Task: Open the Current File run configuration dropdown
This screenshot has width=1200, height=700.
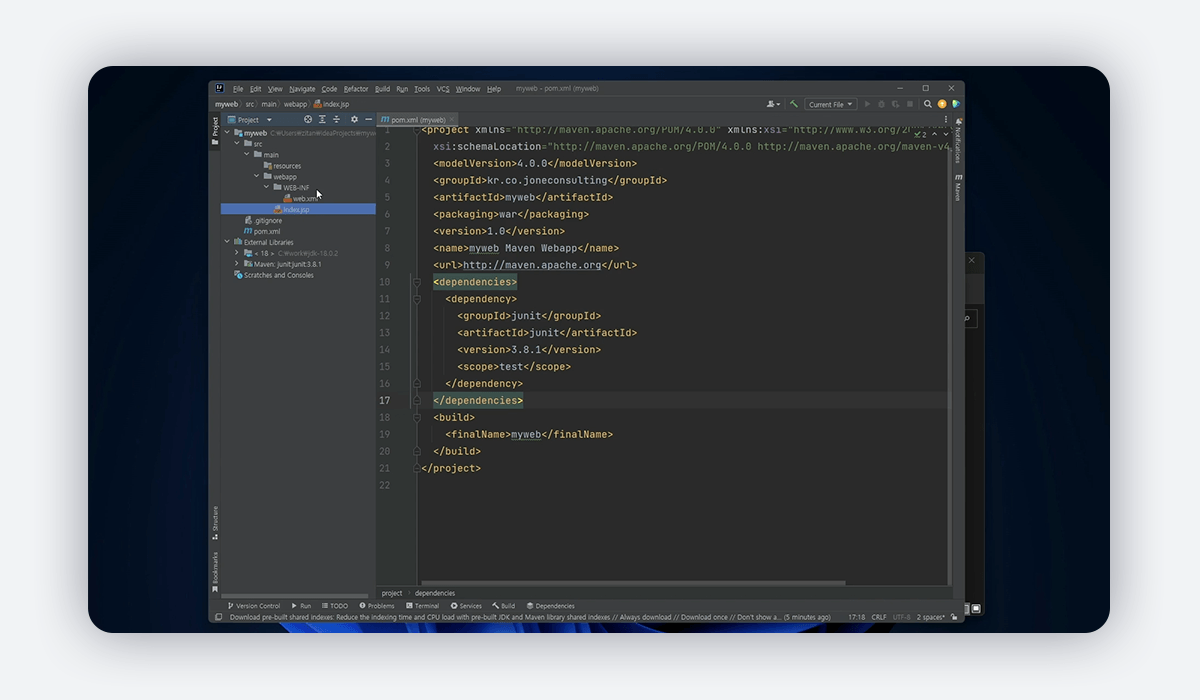Action: (x=831, y=104)
